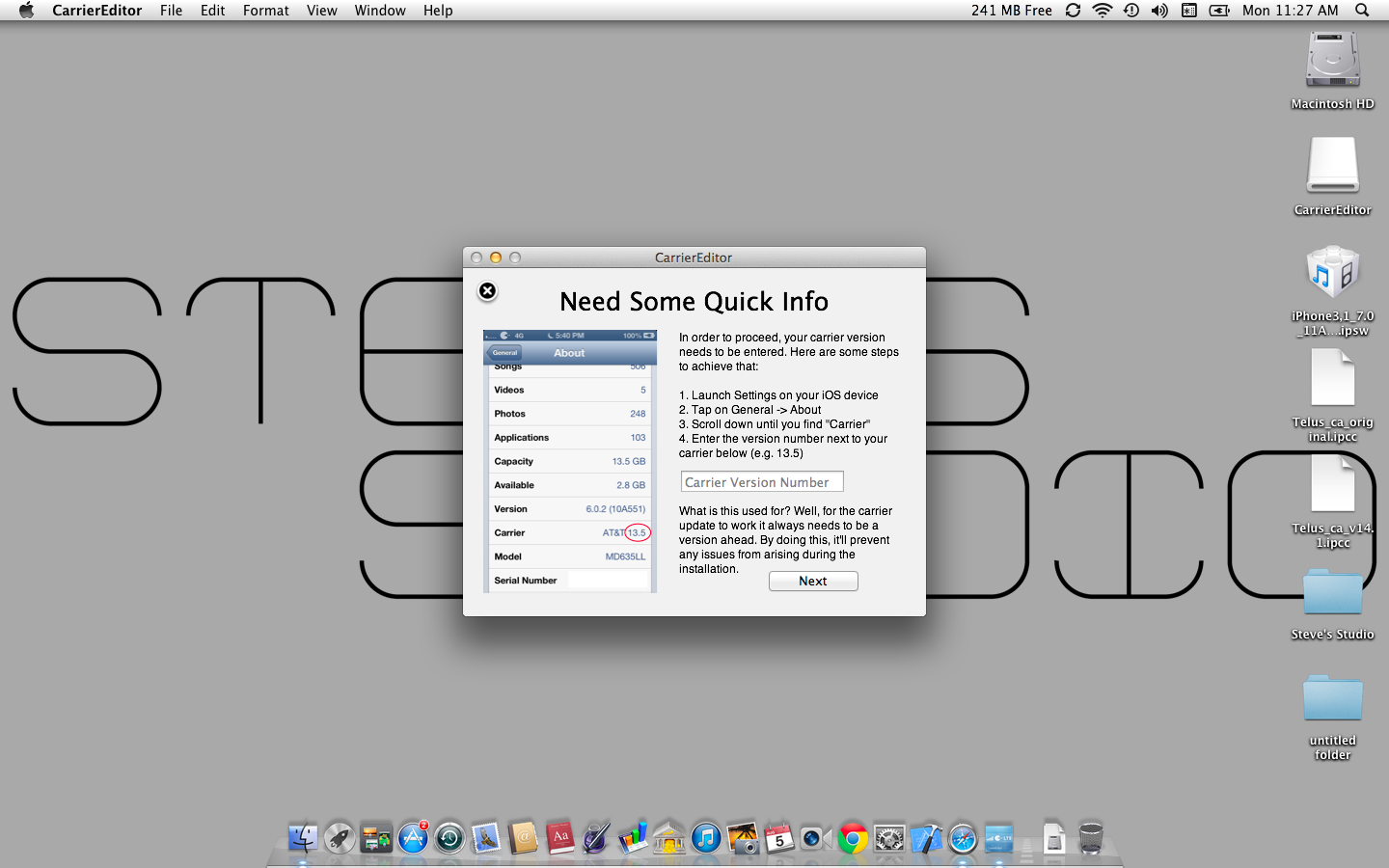This screenshot has height=868, width=1389.
Task: Open iPhoto in the Dock
Action: click(743, 838)
